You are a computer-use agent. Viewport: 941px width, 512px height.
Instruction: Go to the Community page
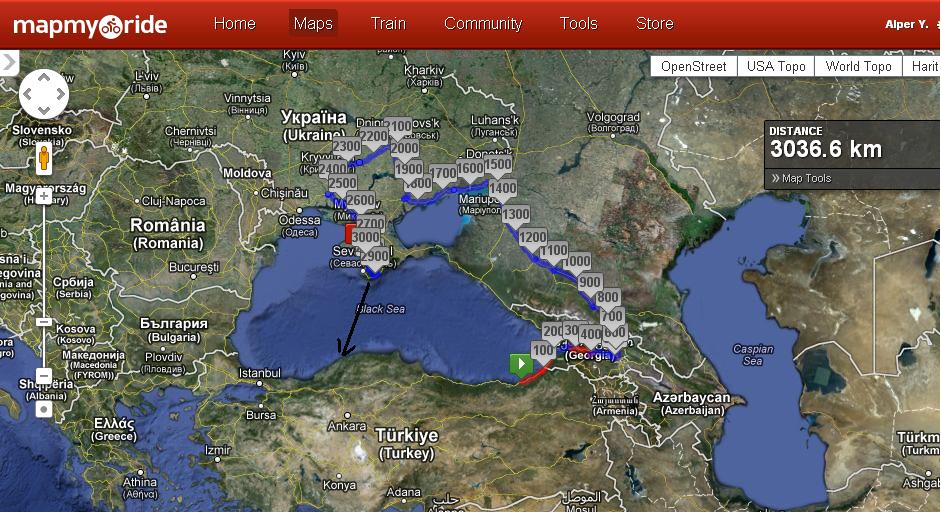tap(483, 24)
